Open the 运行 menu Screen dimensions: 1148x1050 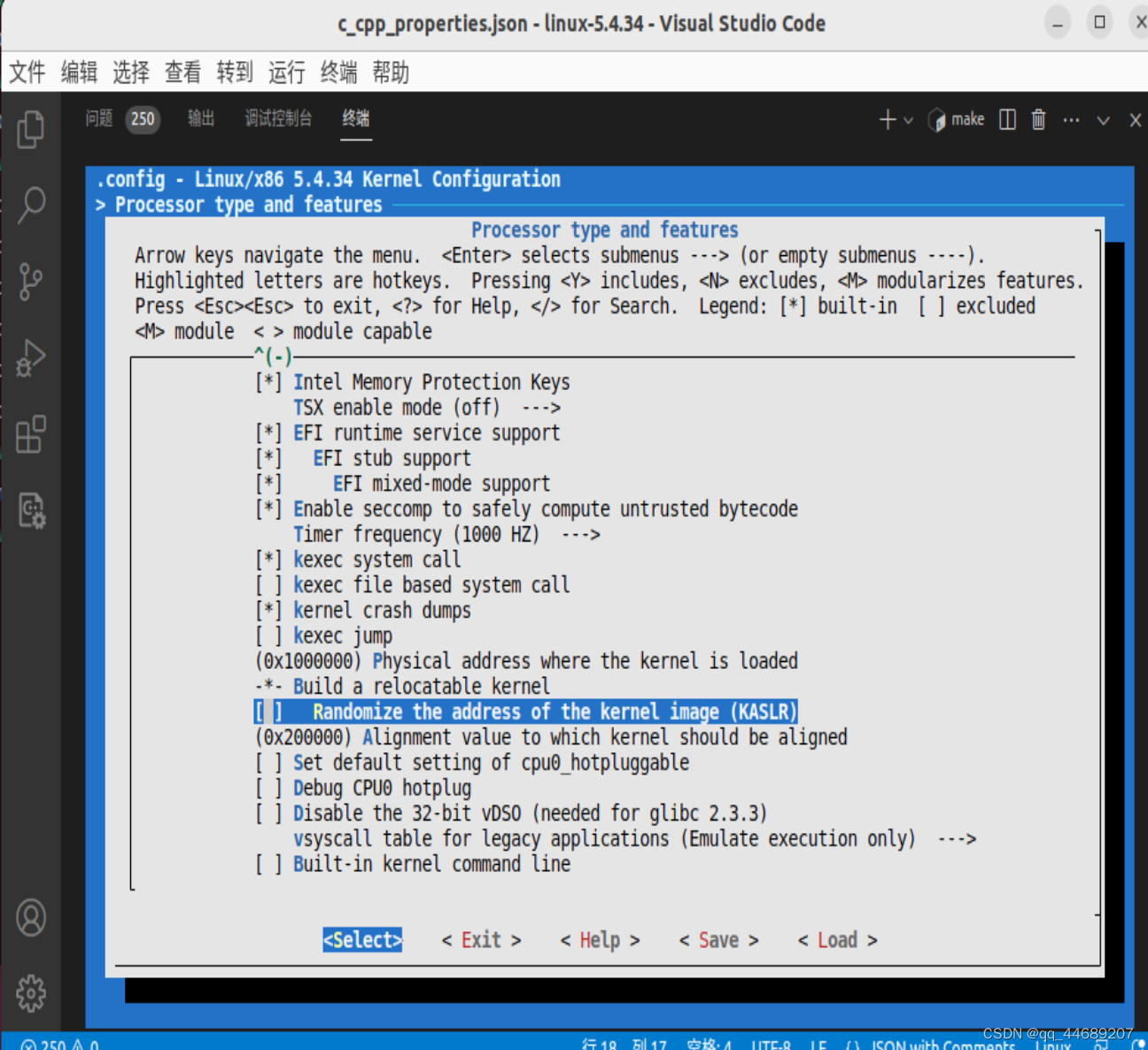click(285, 73)
